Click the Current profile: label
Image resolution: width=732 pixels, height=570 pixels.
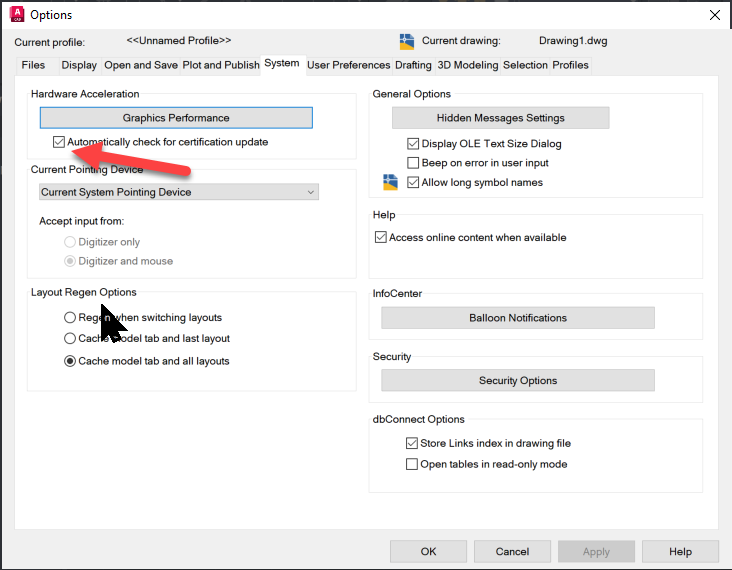(x=49, y=42)
